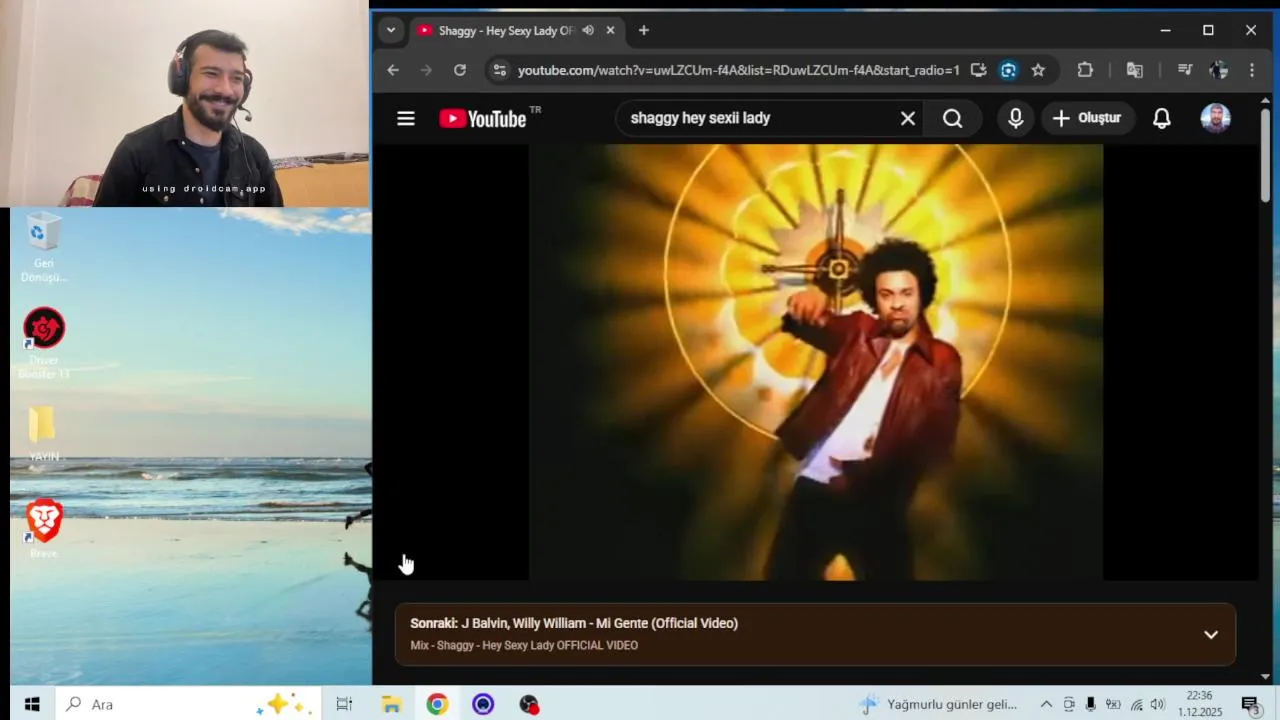Select the YAYIN folder on the desktop
This screenshot has width=1280, height=720.
click(43, 434)
